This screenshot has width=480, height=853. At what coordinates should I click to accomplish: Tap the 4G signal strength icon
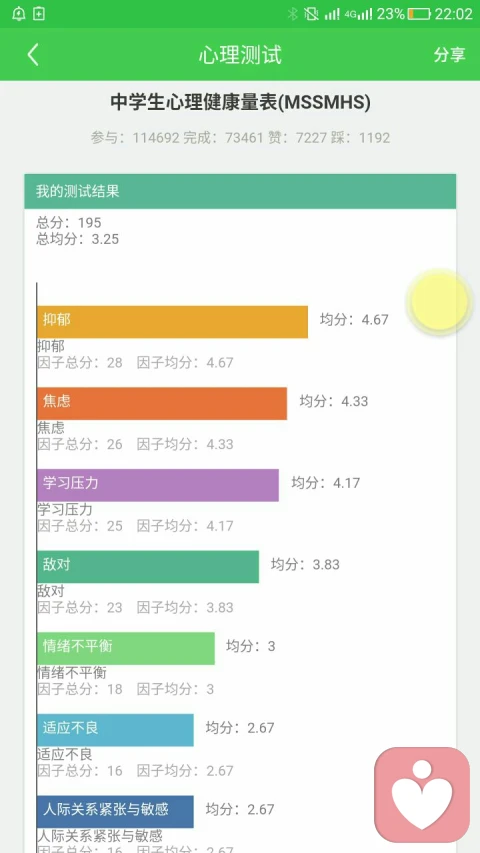click(x=358, y=14)
